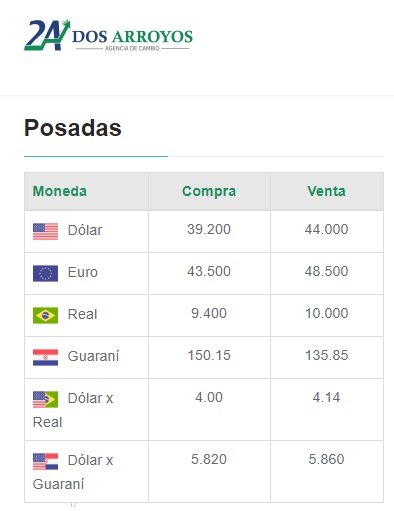Select Dólar x Guaraní compra value 5.820

[209, 459]
